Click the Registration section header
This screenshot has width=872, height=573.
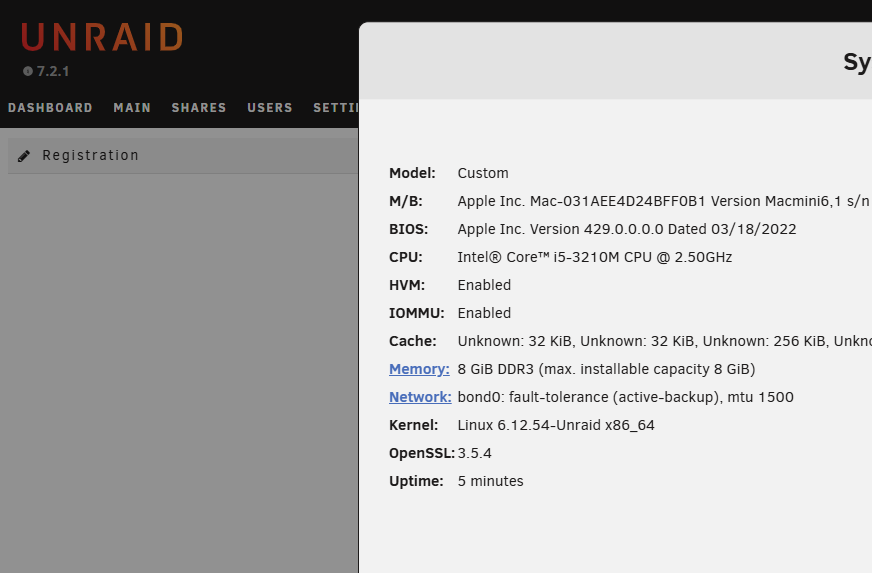[x=183, y=156]
